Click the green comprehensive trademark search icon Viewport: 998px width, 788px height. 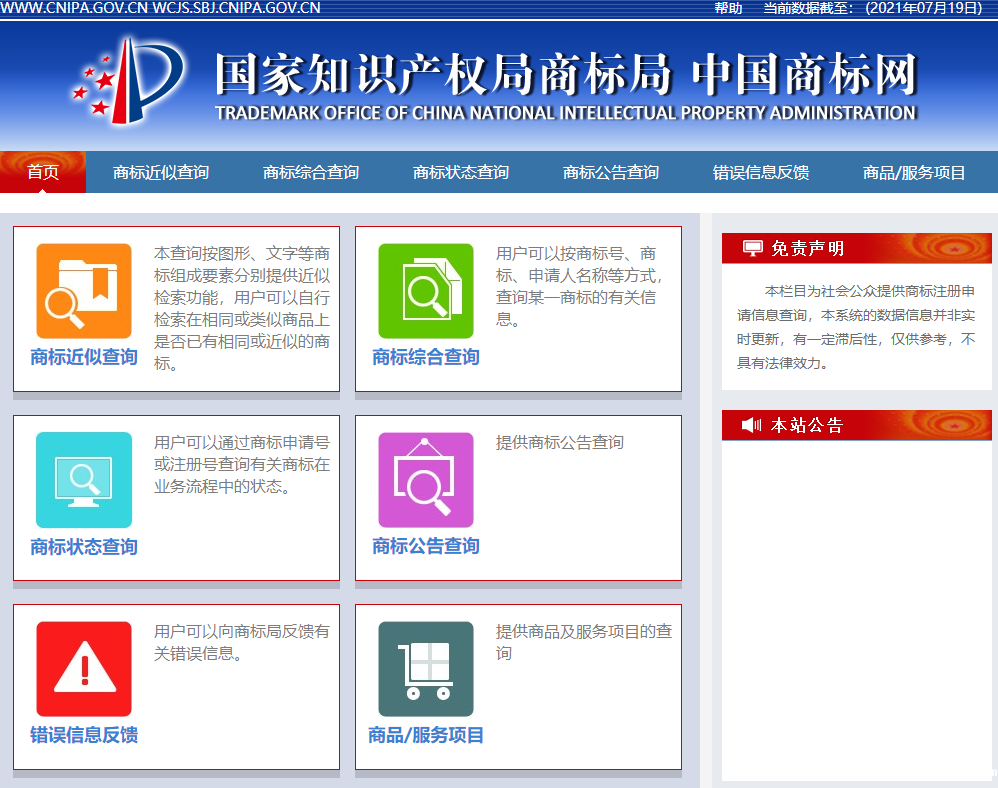tap(425, 291)
